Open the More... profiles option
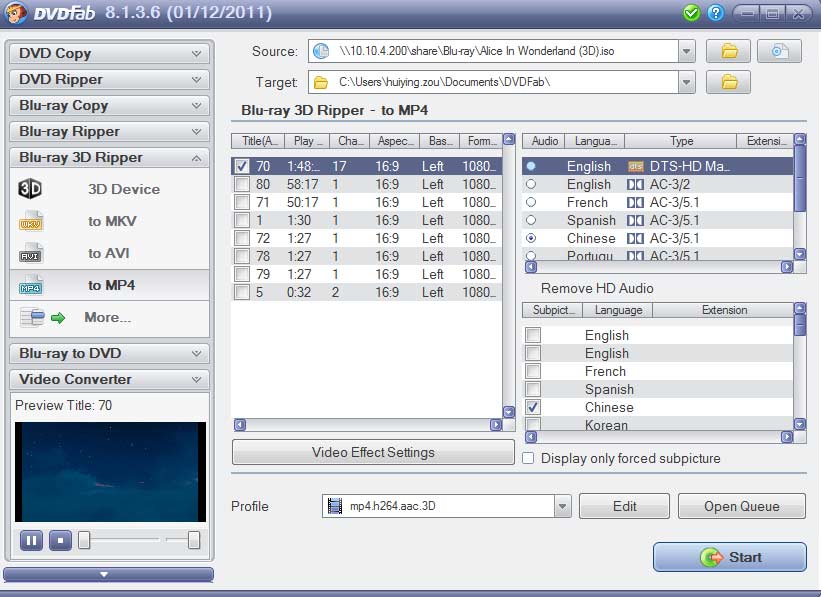This screenshot has width=821, height=597. click(x=108, y=317)
